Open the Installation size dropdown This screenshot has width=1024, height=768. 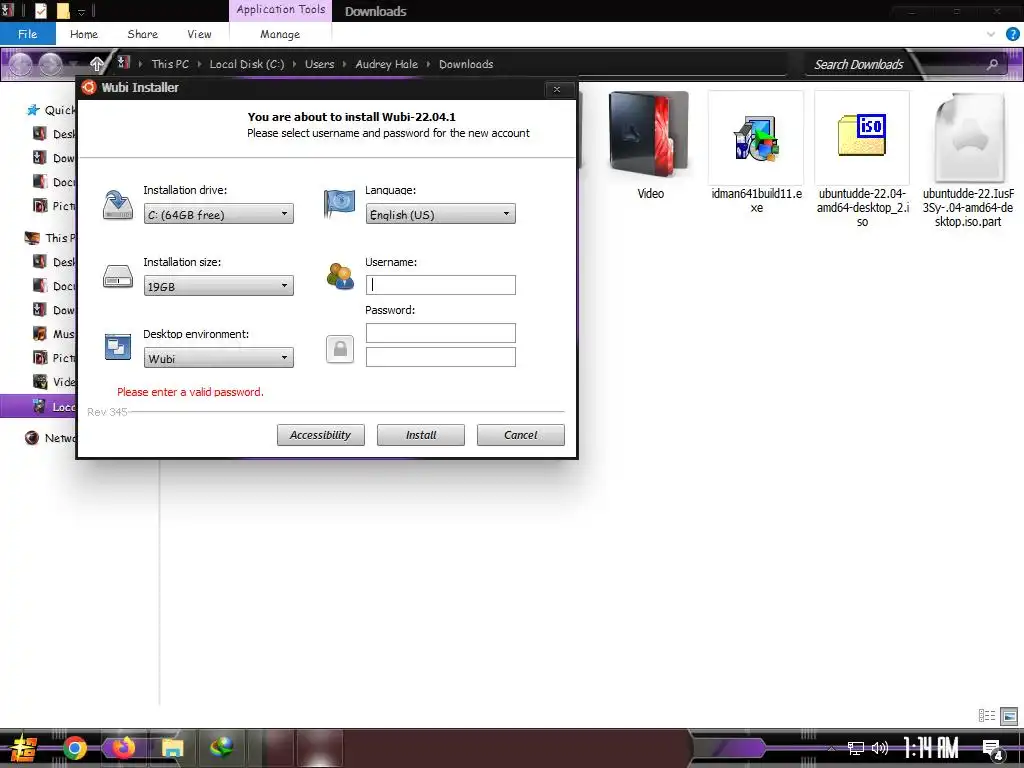218,285
